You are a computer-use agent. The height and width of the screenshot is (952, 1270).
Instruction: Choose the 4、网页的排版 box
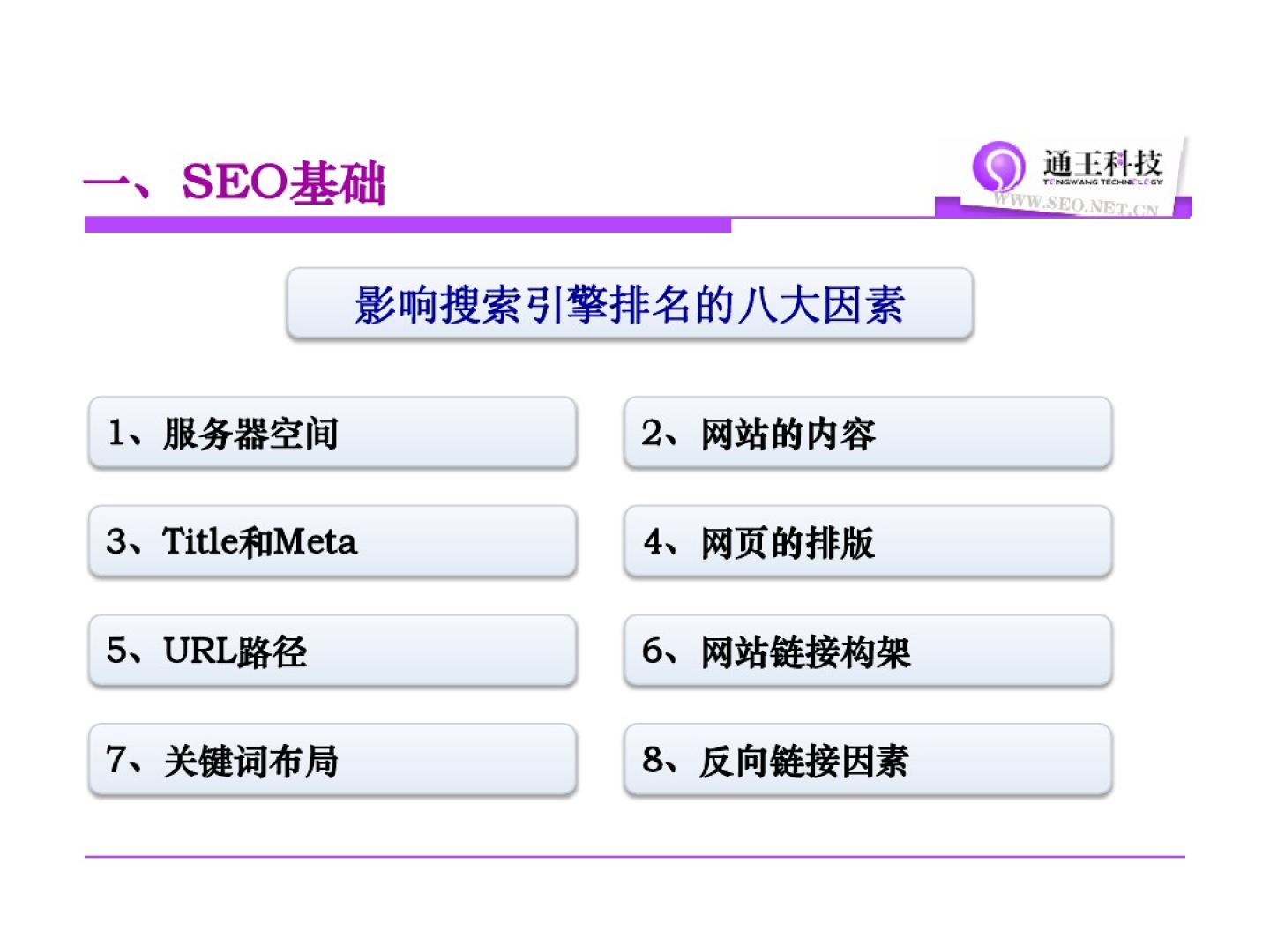868,542
